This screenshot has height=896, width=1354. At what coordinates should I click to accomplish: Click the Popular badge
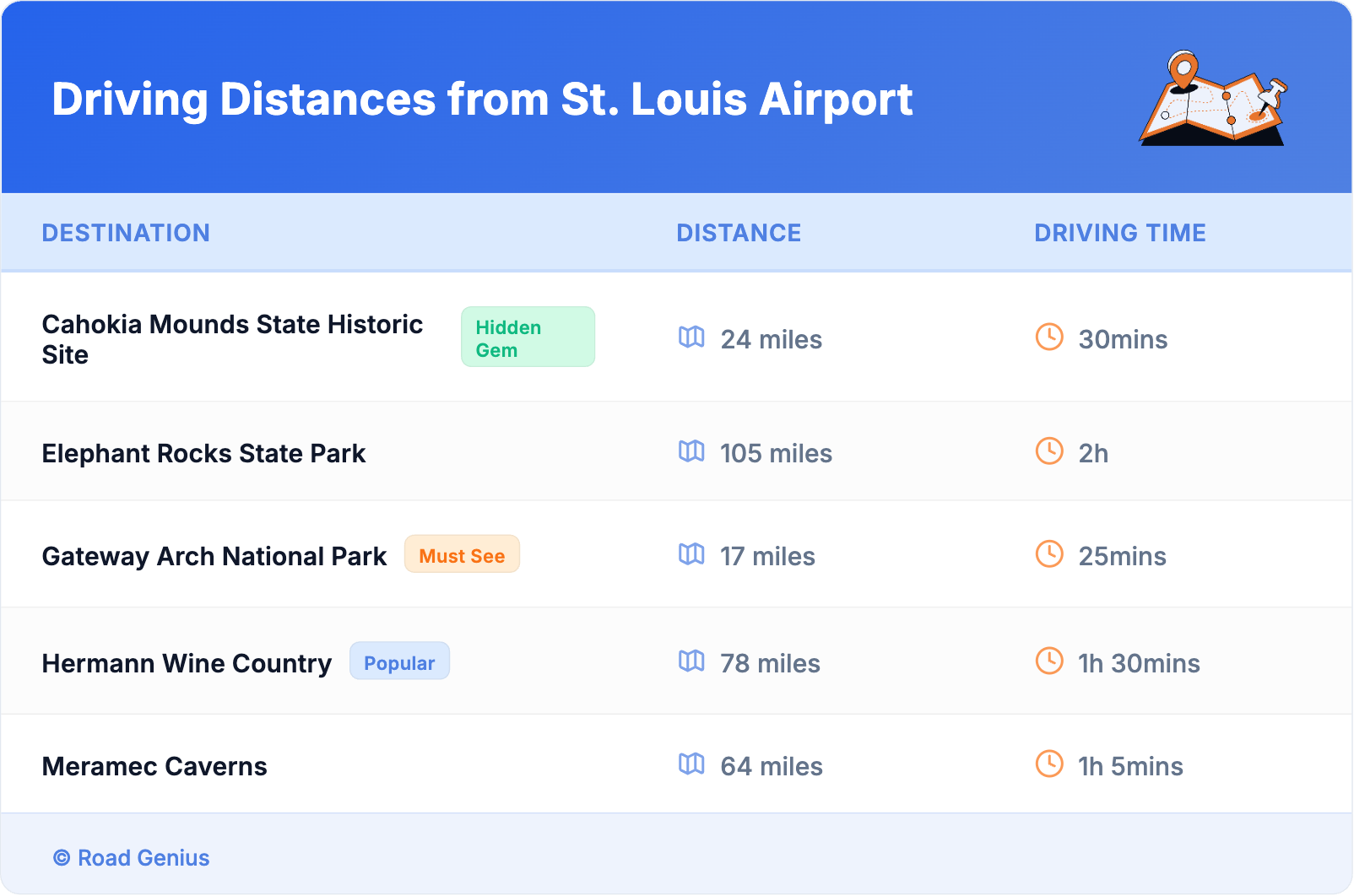click(x=399, y=662)
